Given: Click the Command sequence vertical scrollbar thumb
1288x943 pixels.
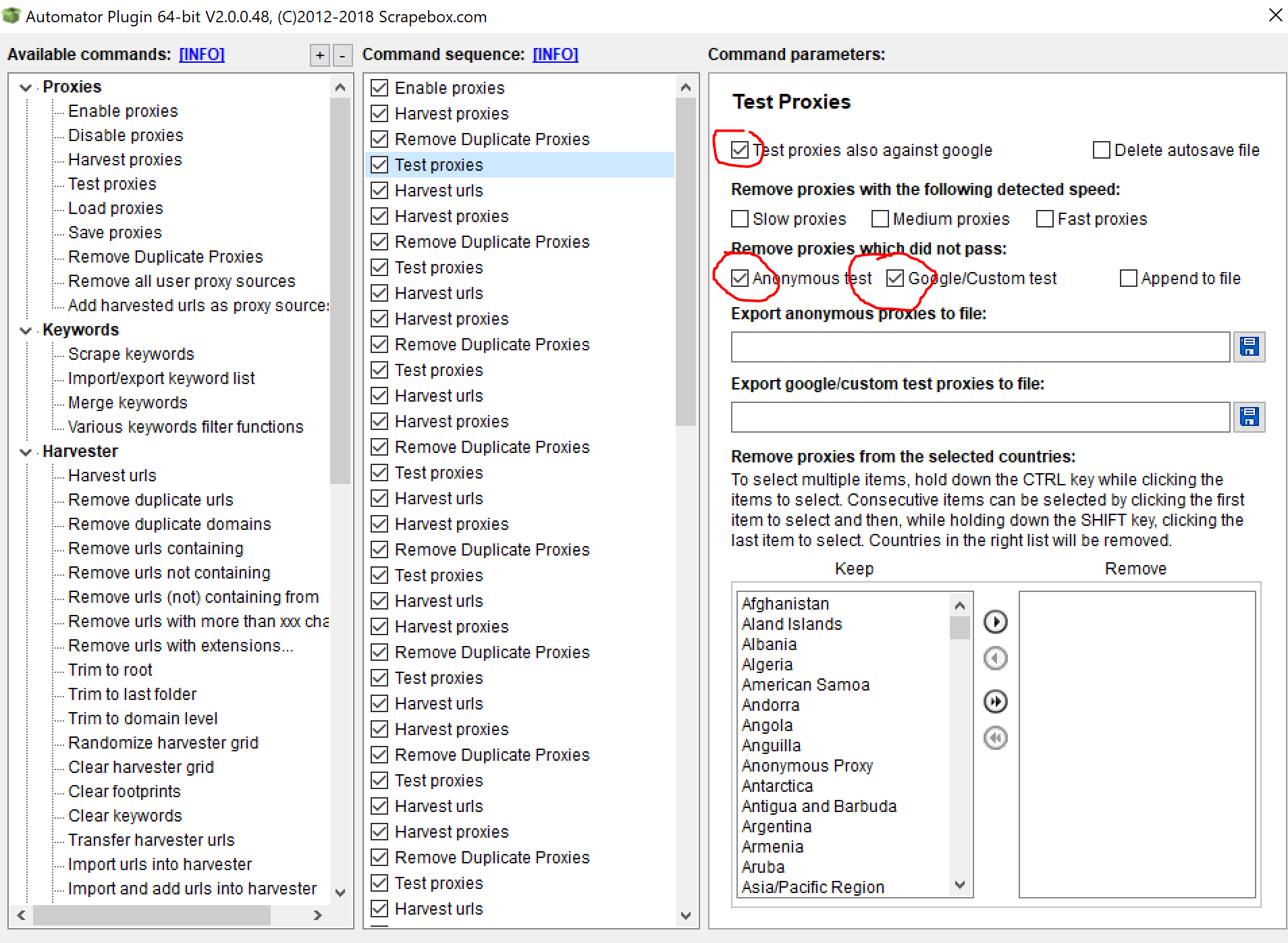Looking at the screenshot, I should pos(686,263).
